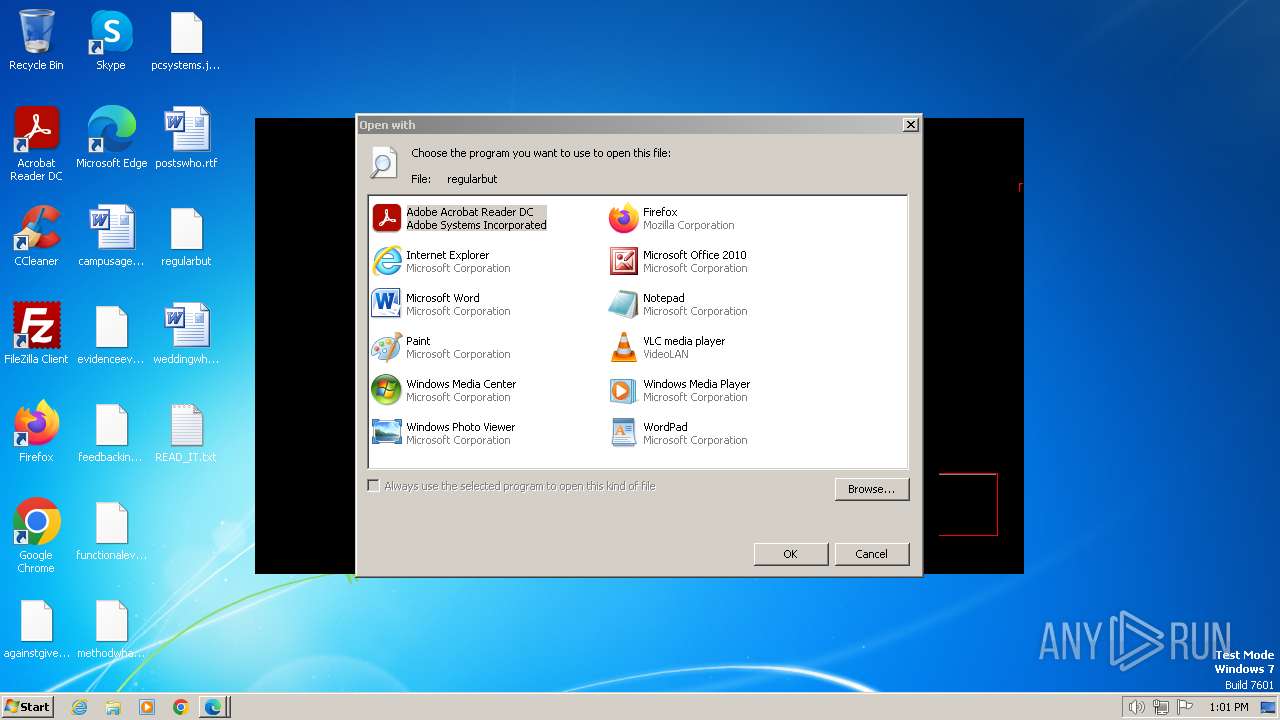The image size is (1280, 720).
Task: Click the network tray icon
Action: pyautogui.click(x=1161, y=707)
